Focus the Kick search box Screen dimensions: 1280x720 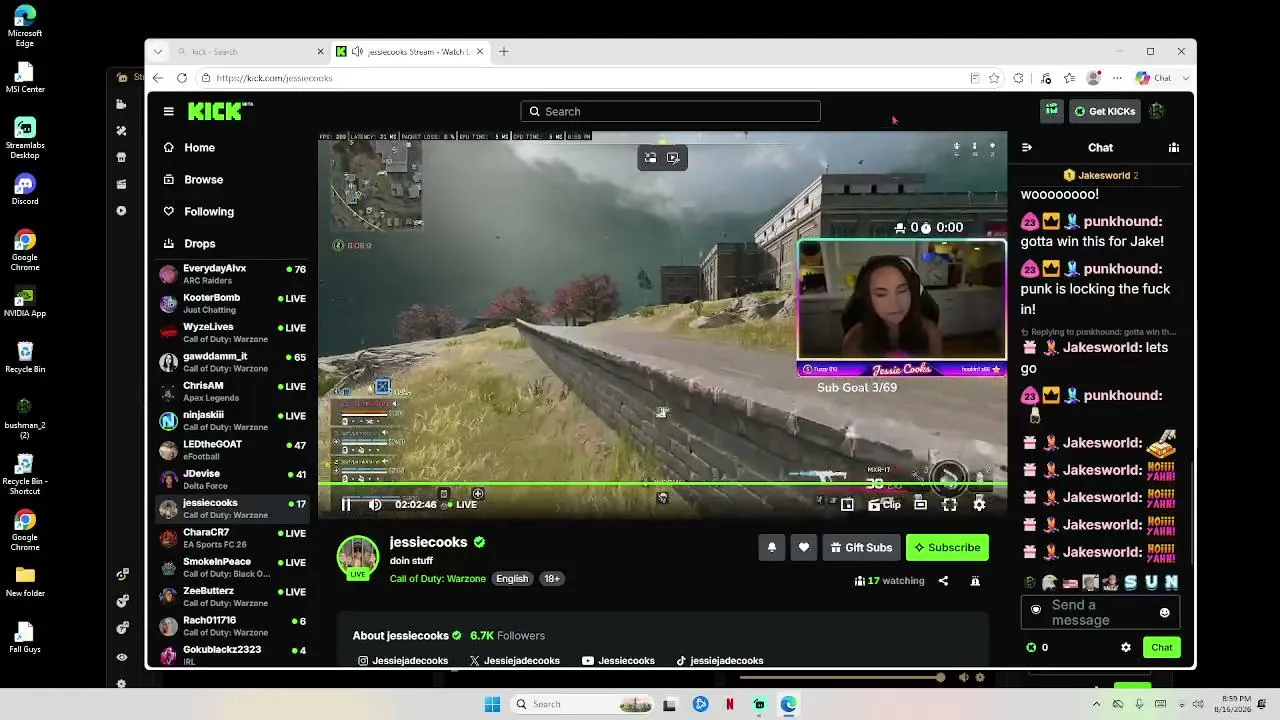point(670,111)
